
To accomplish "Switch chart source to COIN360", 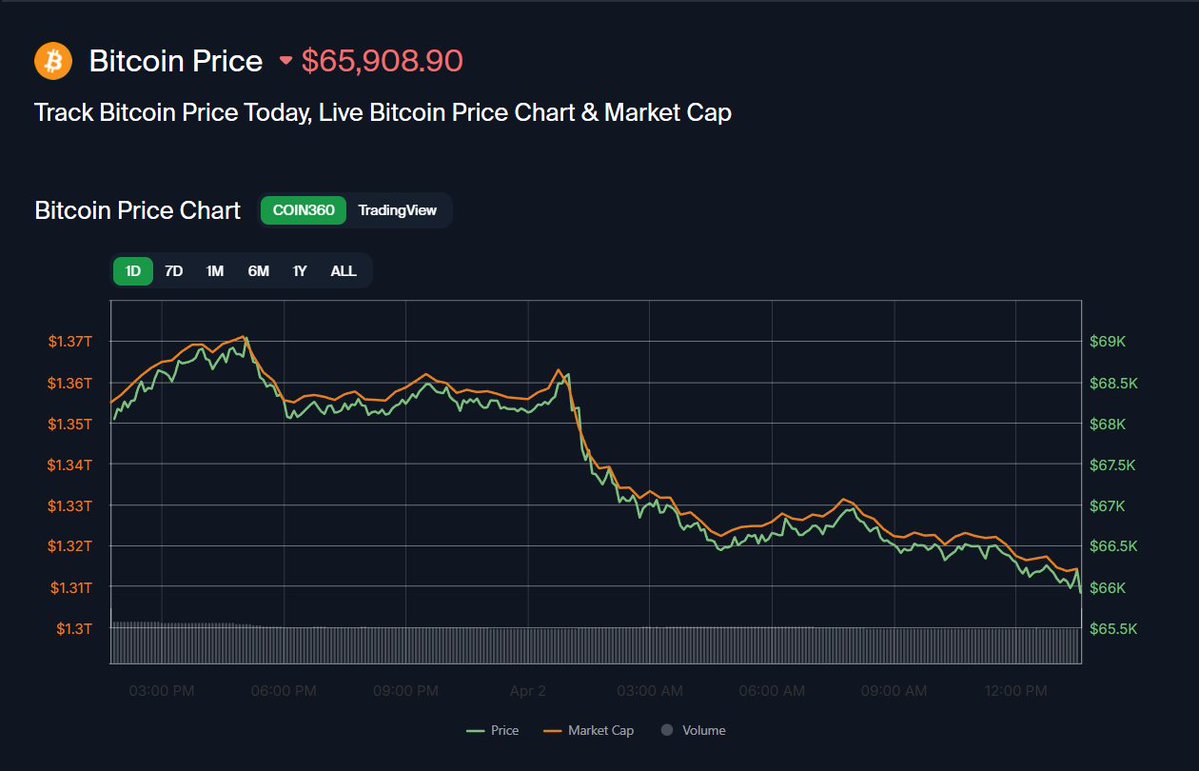I will click(303, 211).
